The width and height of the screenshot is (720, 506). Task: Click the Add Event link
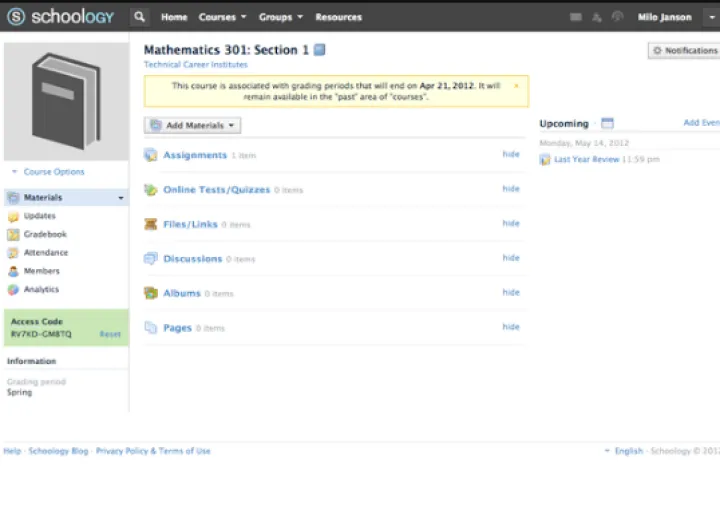click(702, 123)
